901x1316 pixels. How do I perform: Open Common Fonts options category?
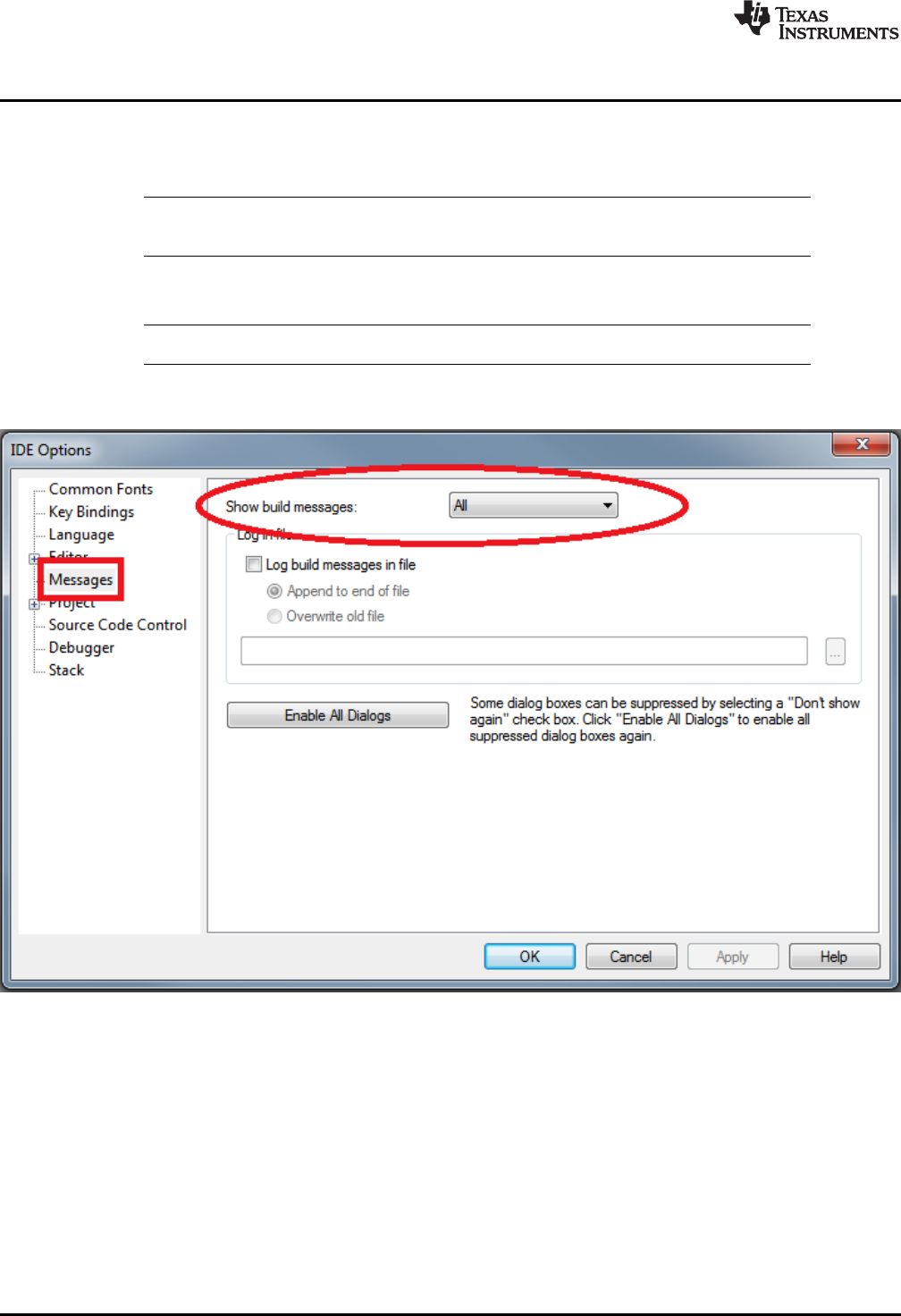tap(101, 489)
